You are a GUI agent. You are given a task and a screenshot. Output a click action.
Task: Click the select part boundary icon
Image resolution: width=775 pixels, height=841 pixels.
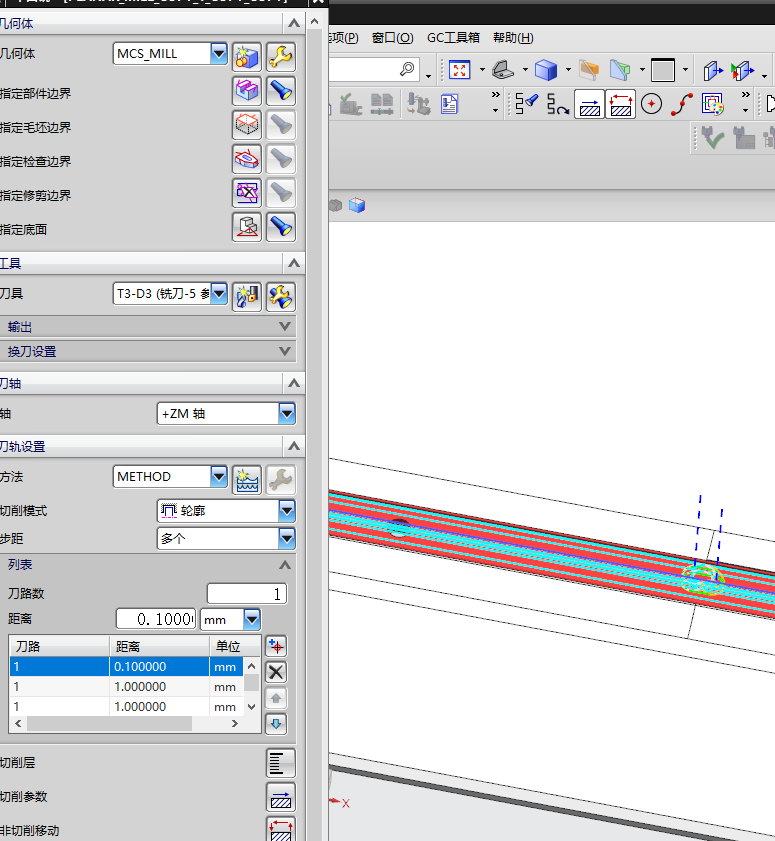coord(247,91)
